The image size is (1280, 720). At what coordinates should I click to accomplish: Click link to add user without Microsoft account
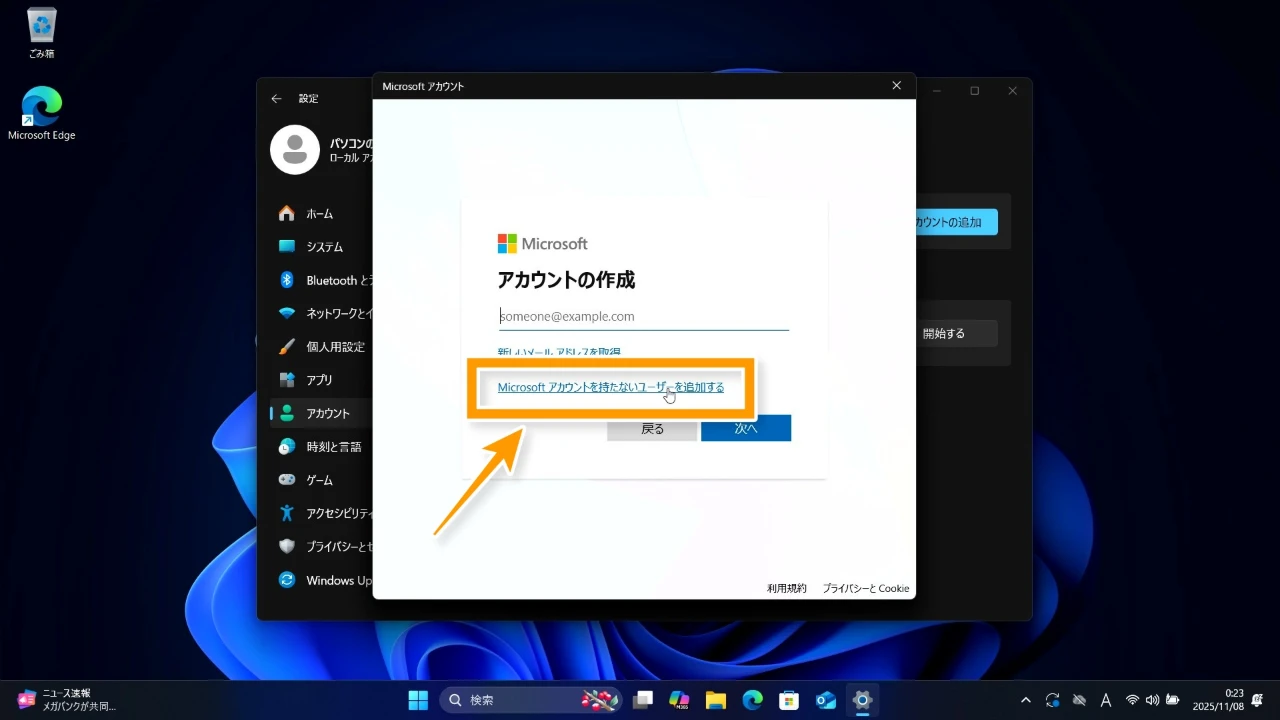(x=610, y=387)
